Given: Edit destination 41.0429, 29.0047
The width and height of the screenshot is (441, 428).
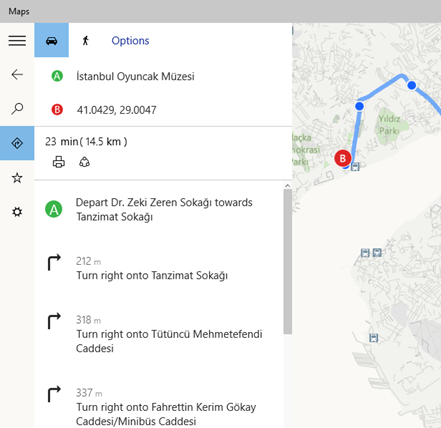Looking at the screenshot, I should (x=116, y=110).
